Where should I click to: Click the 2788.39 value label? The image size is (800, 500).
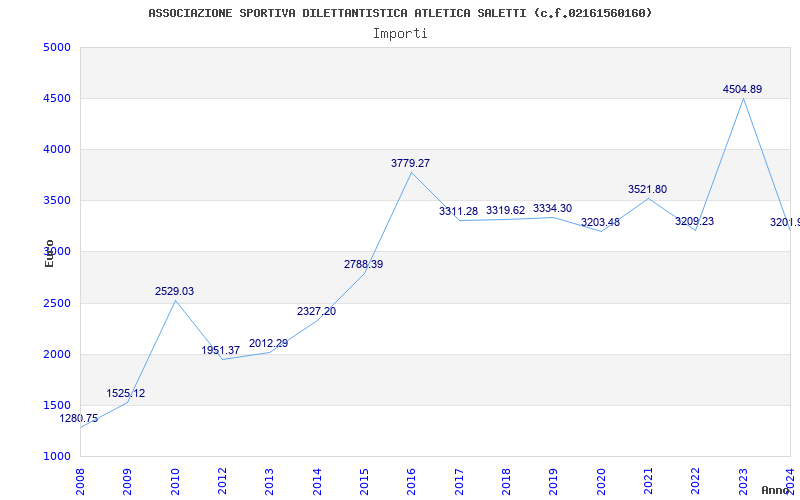coord(363,265)
